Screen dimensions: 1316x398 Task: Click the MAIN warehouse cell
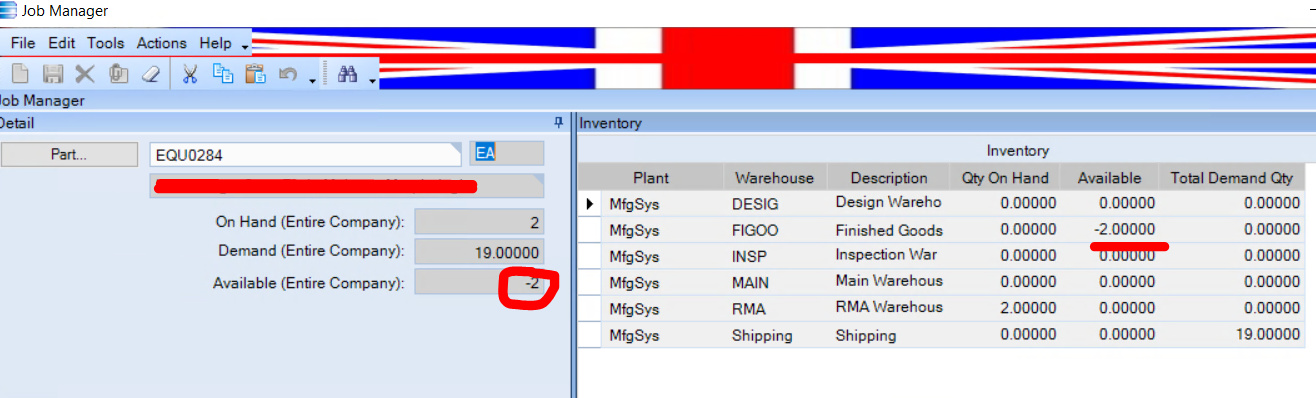(x=775, y=282)
